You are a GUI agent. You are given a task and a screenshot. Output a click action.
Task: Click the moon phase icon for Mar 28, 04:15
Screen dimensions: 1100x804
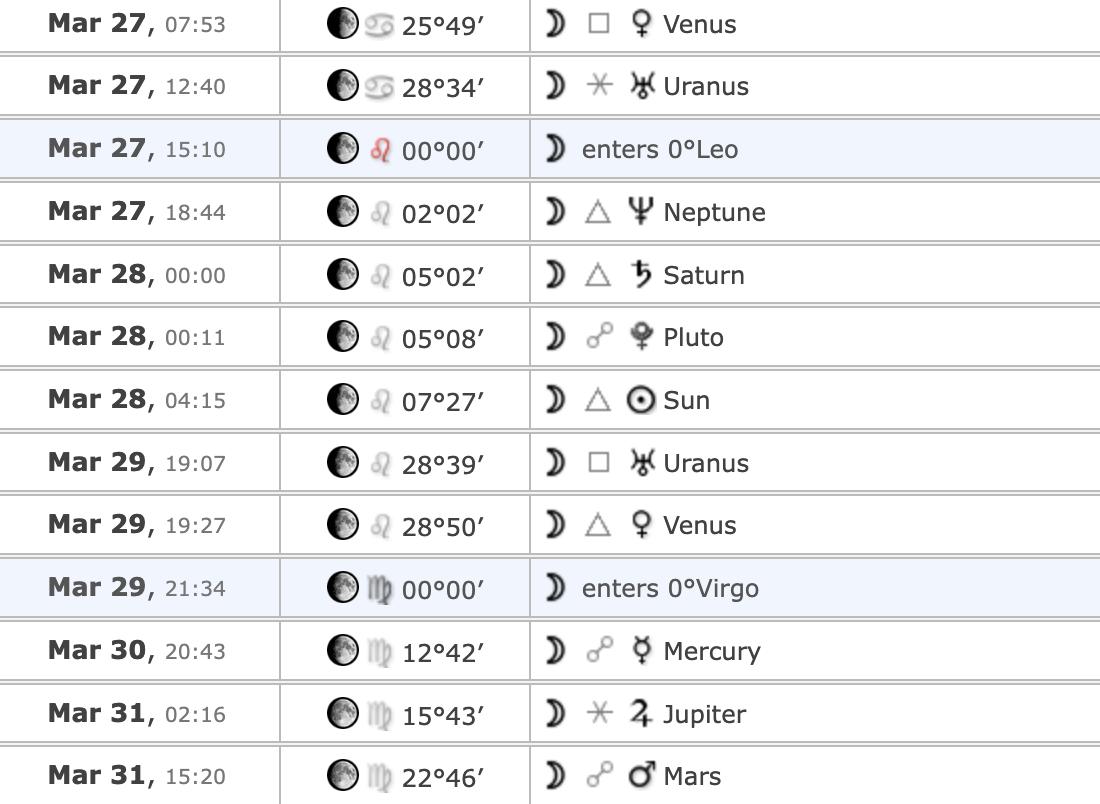click(x=343, y=399)
